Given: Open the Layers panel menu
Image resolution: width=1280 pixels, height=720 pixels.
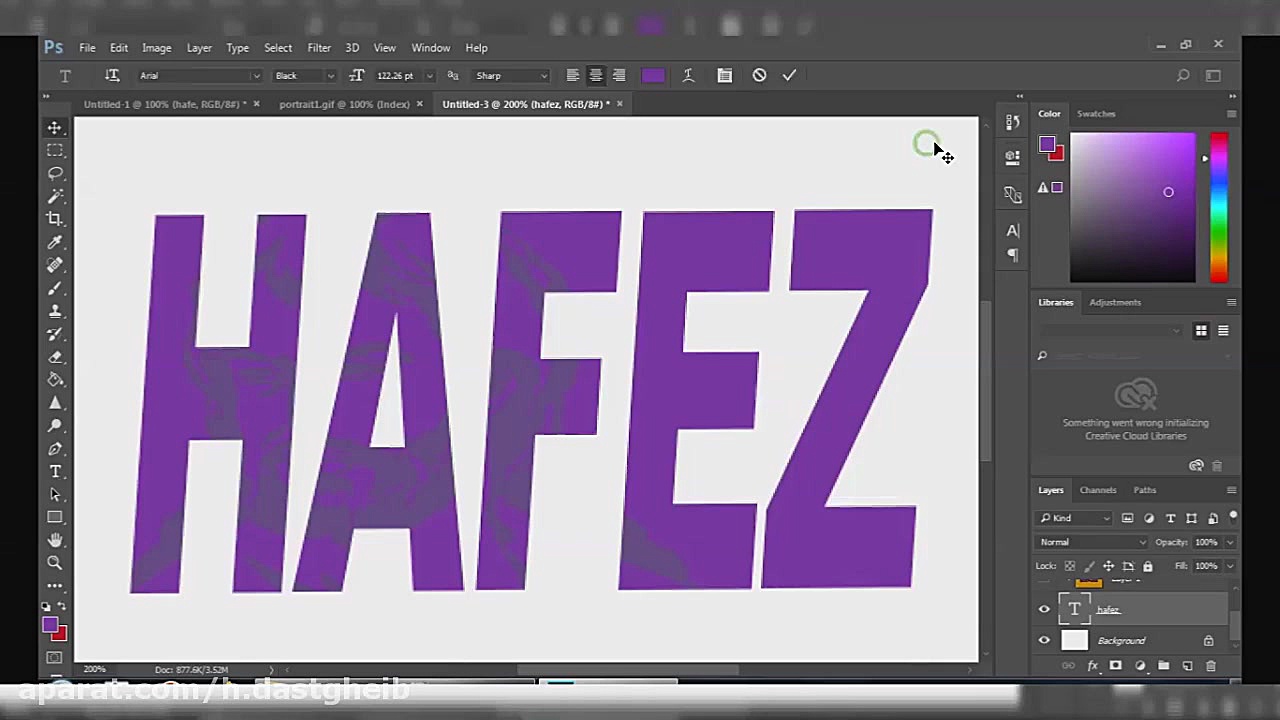Looking at the screenshot, I should coord(1231,490).
